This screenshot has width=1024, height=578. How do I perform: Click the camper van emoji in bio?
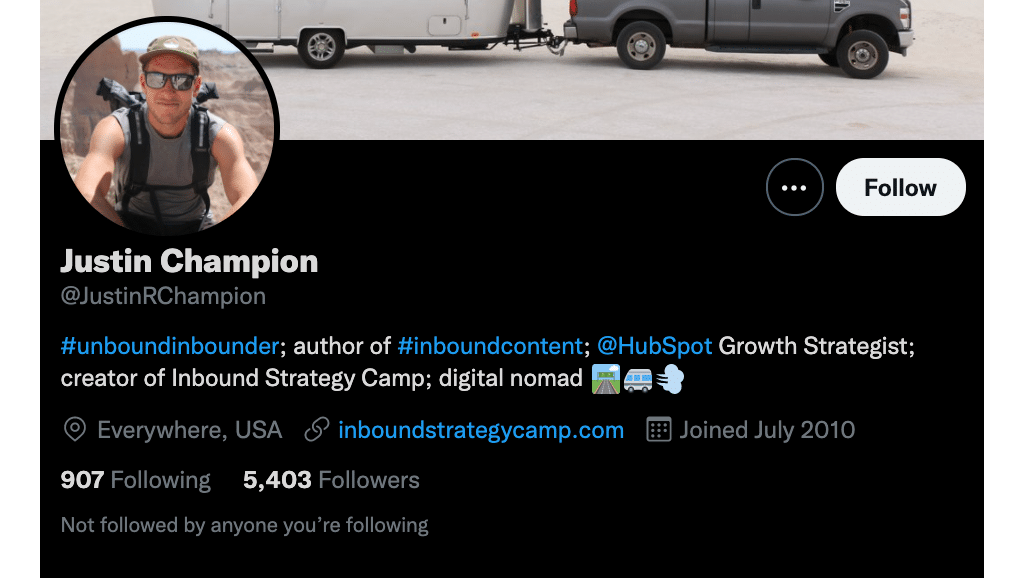(637, 379)
